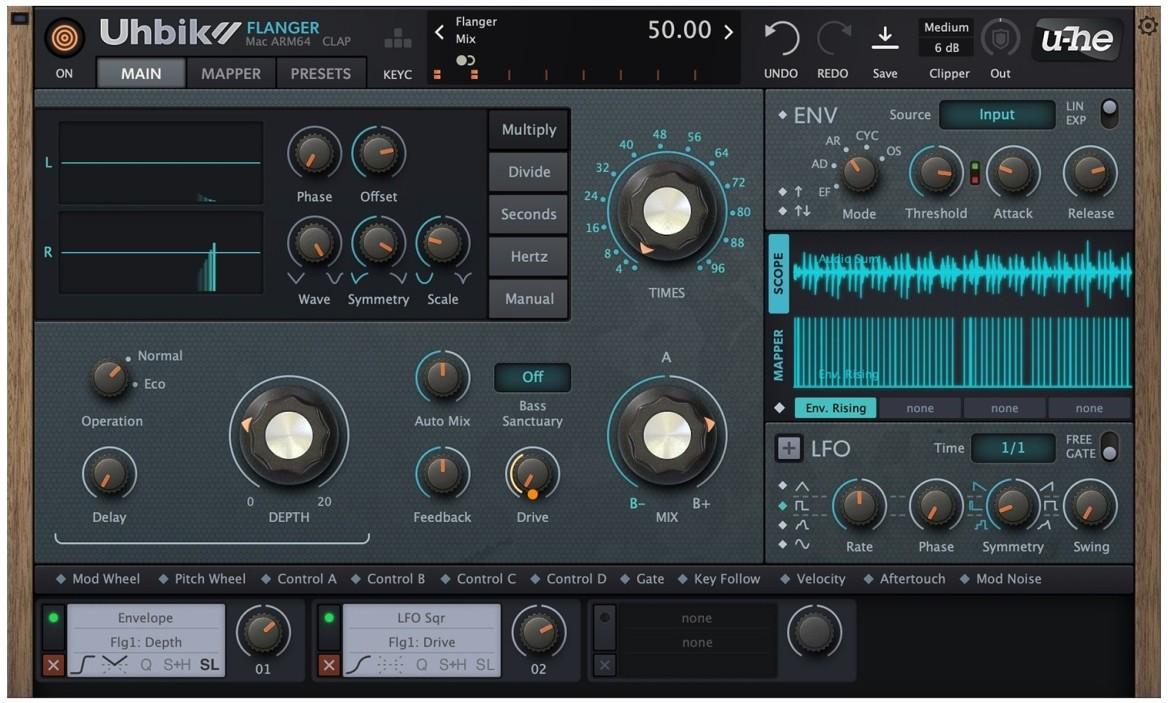
Task: Select the Hertz time mode
Action: pyautogui.click(x=529, y=257)
